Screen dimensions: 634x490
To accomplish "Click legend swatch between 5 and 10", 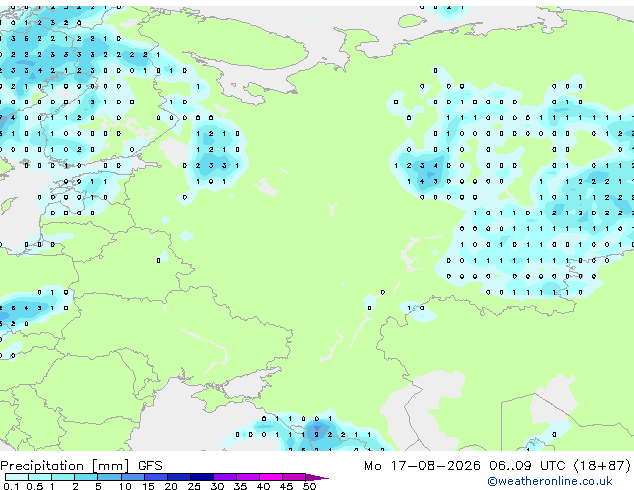I will click(109, 477).
